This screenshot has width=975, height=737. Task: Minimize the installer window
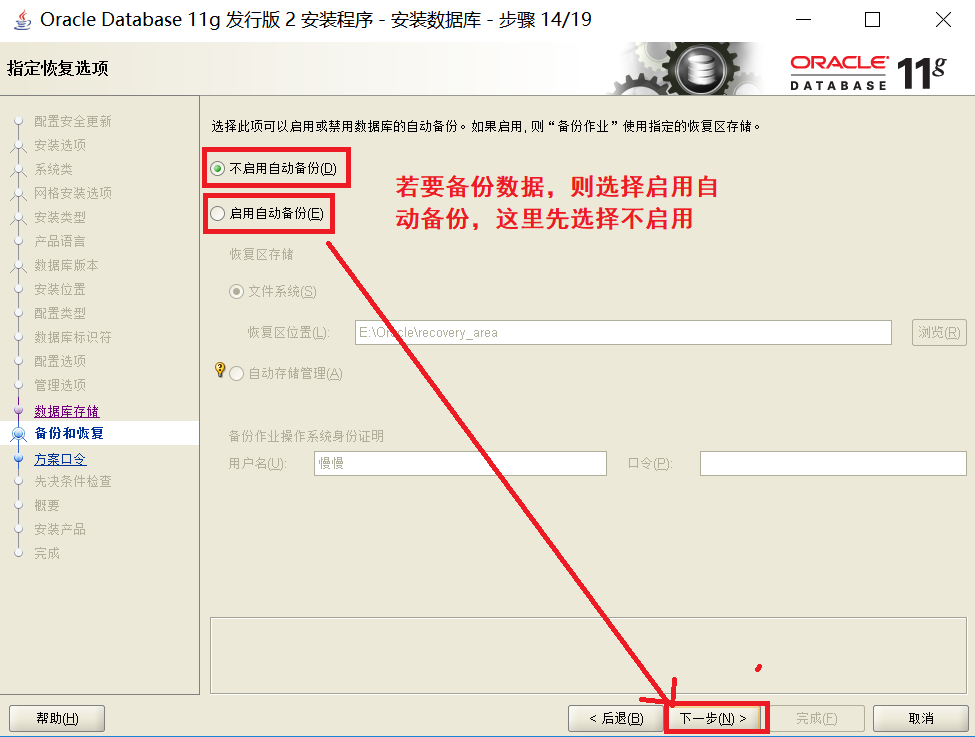click(x=803, y=20)
